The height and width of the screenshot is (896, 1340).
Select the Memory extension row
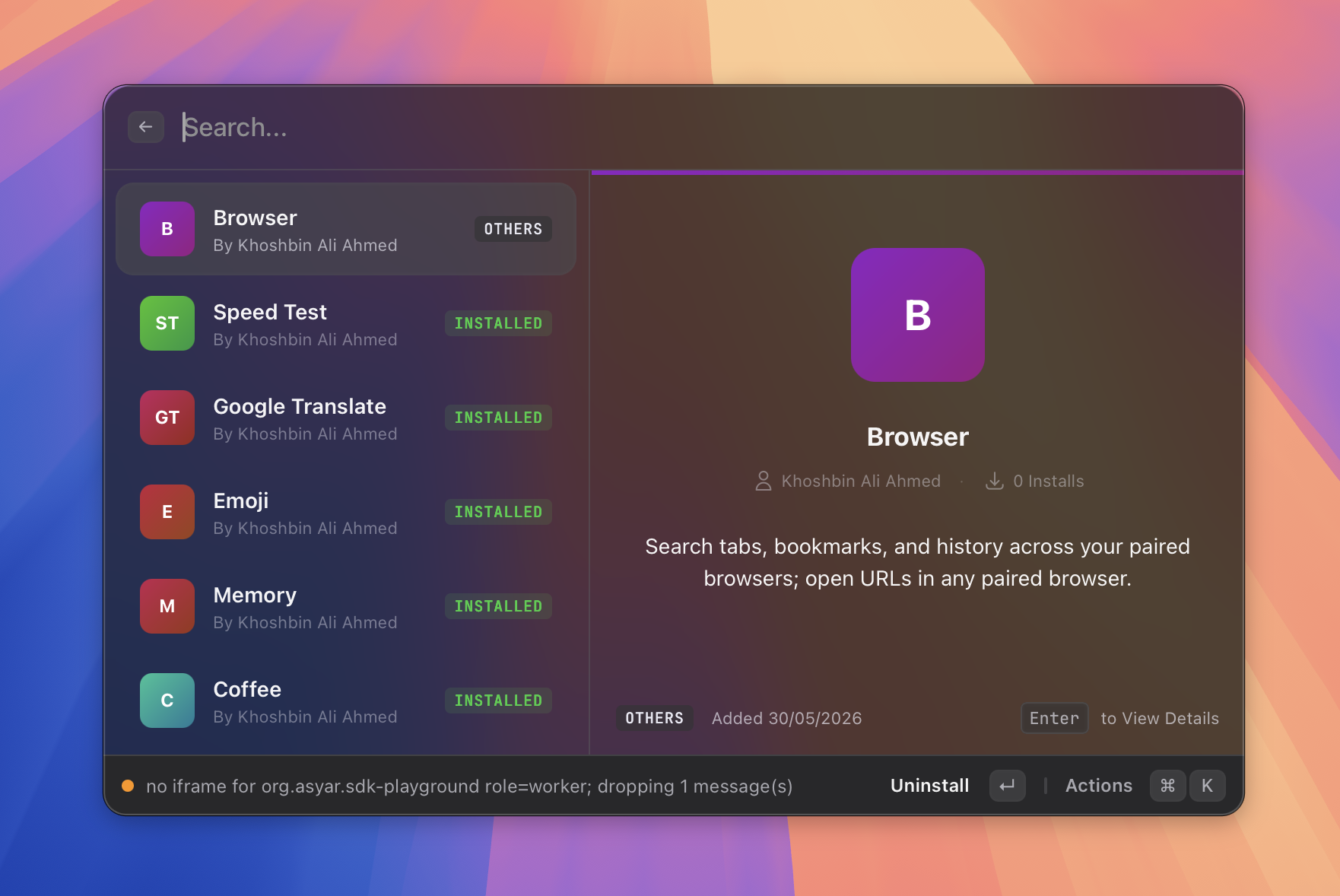click(x=346, y=606)
